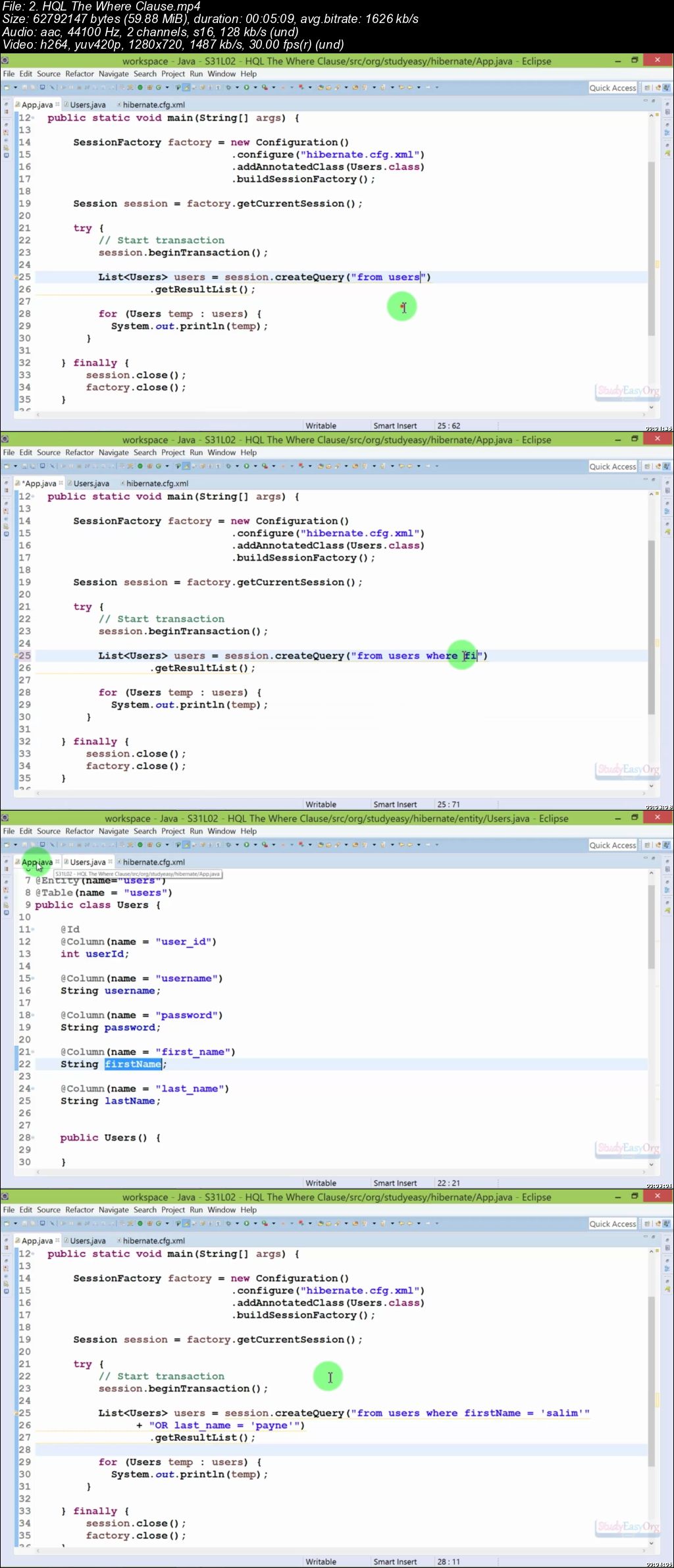Viewport: 674px width, 1568px height.
Task: Click the "first_name" column string in Users.java
Action: [195, 1052]
